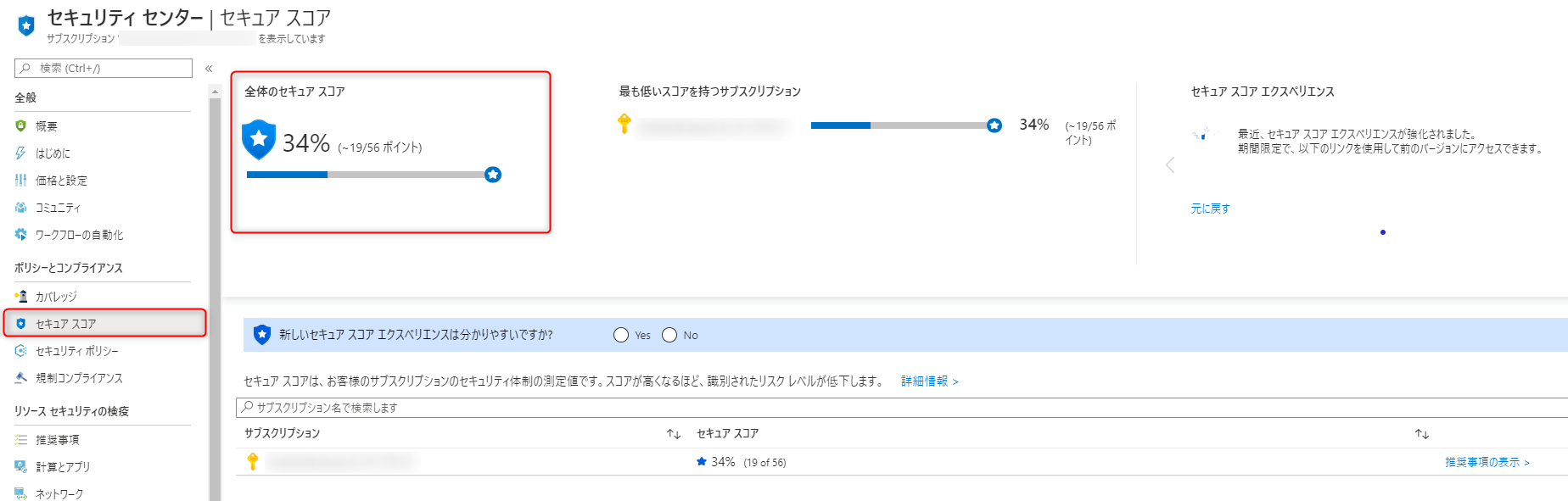
Task: Click the large 34% overall score value
Action: coord(306,143)
